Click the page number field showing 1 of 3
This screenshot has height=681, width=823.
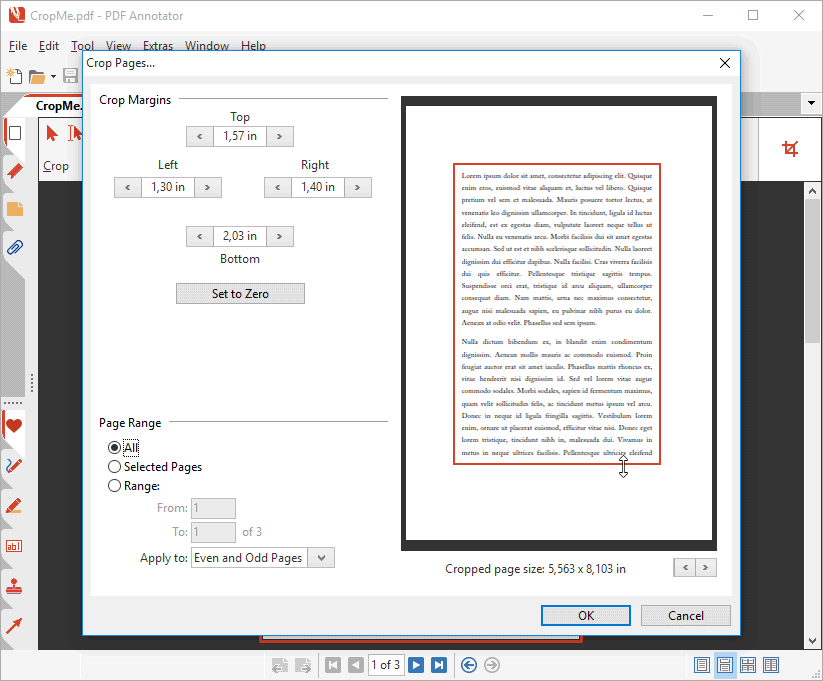coord(386,664)
